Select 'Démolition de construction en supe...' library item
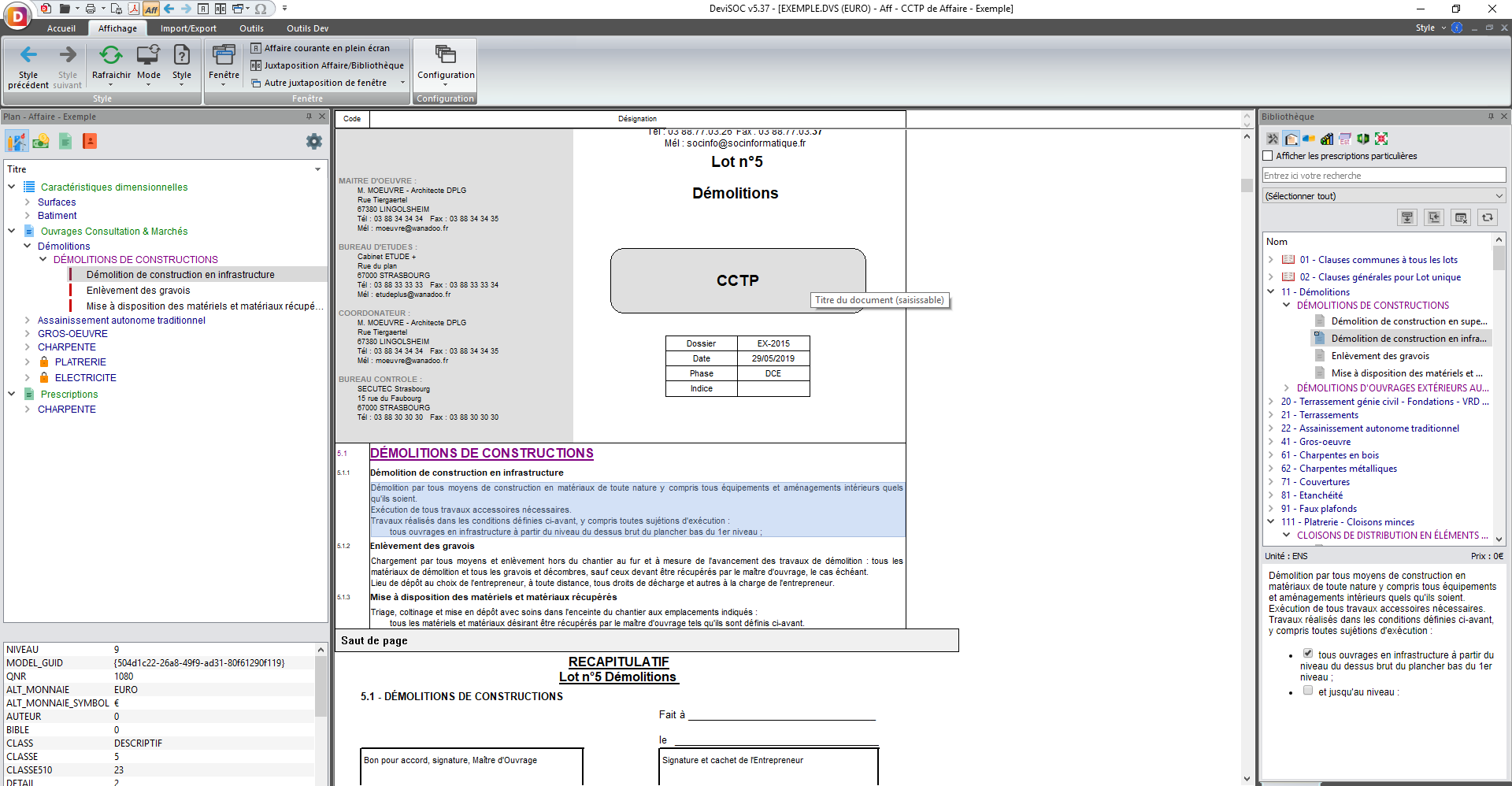The width and height of the screenshot is (1512, 786). (x=1409, y=321)
